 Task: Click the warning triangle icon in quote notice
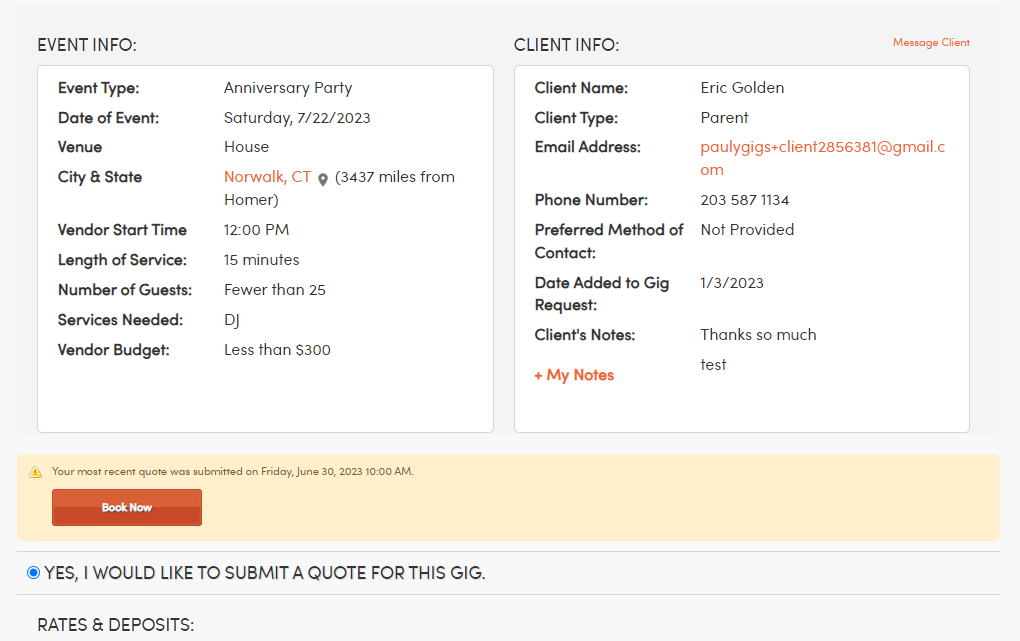point(35,472)
